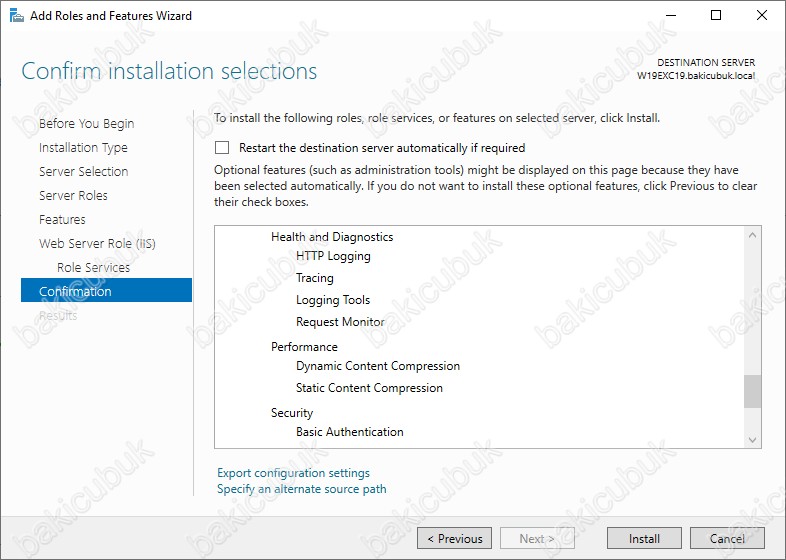The height and width of the screenshot is (560, 786).
Task: Click the Previous button
Action: click(x=454, y=538)
